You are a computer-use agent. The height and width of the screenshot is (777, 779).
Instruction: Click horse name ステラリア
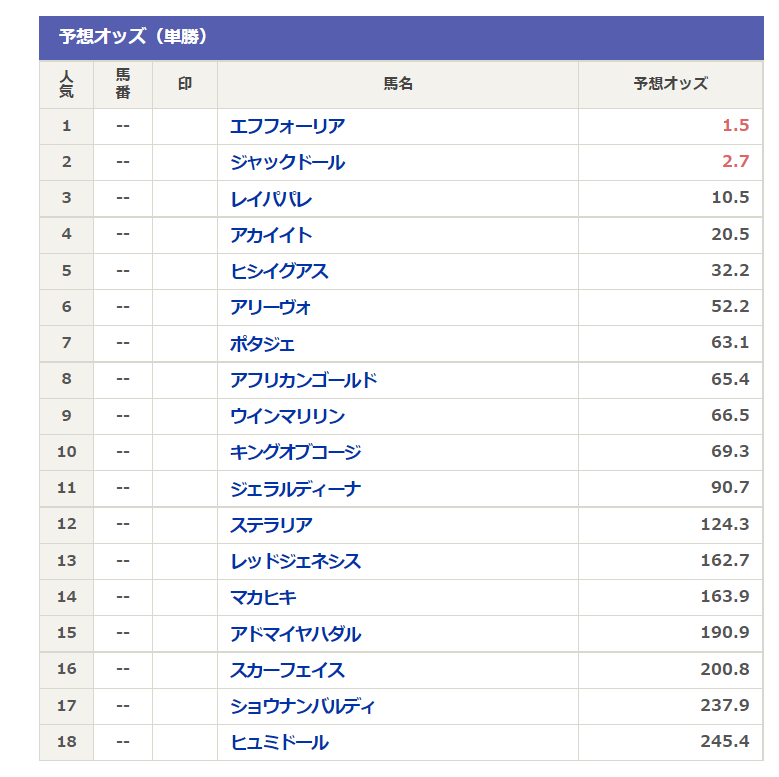click(271, 525)
